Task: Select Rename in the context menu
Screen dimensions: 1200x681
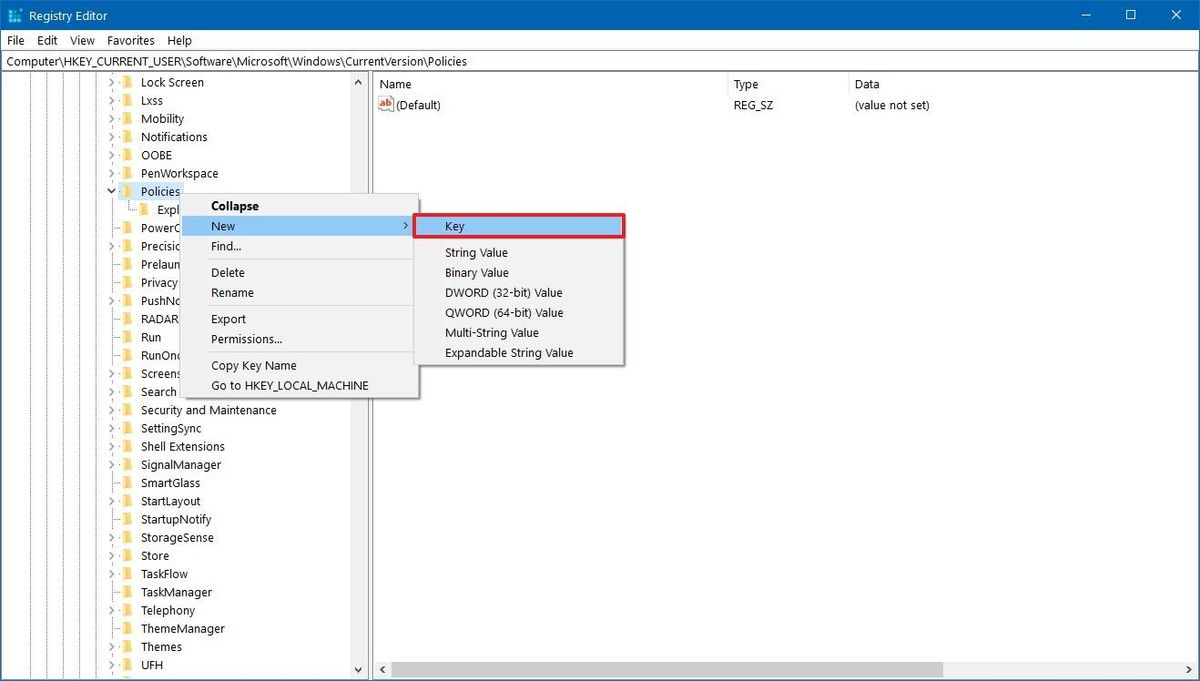Action: coord(231,292)
